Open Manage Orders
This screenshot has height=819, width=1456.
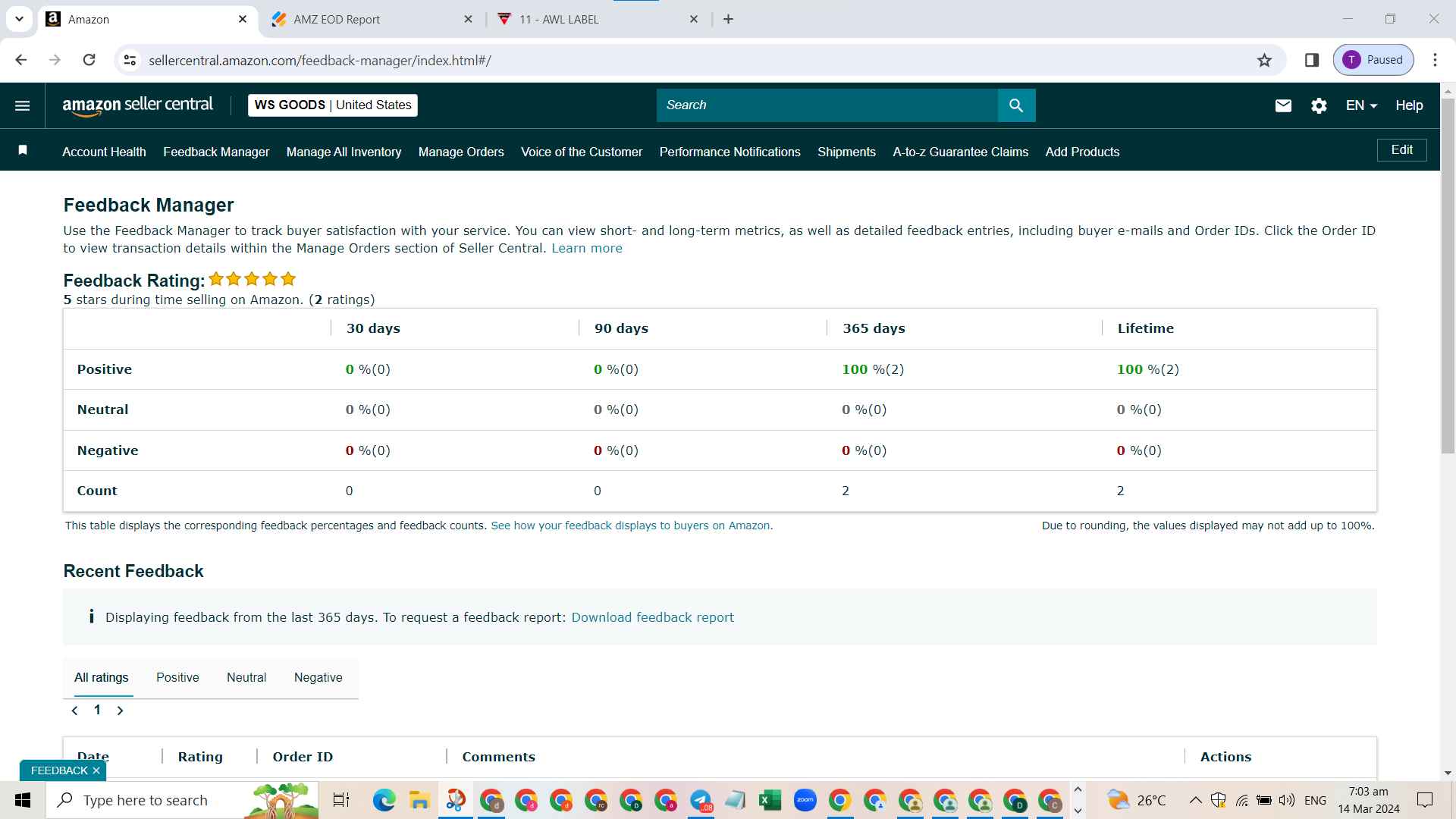(x=461, y=152)
